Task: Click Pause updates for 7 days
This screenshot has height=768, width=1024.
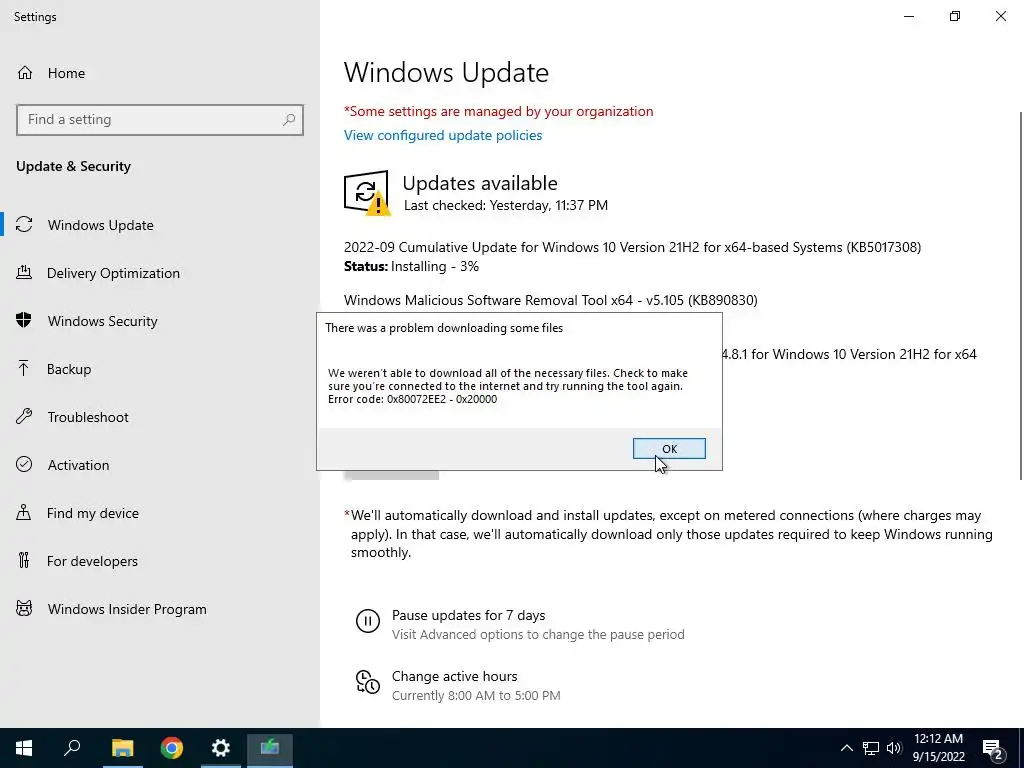Action: pos(468,615)
